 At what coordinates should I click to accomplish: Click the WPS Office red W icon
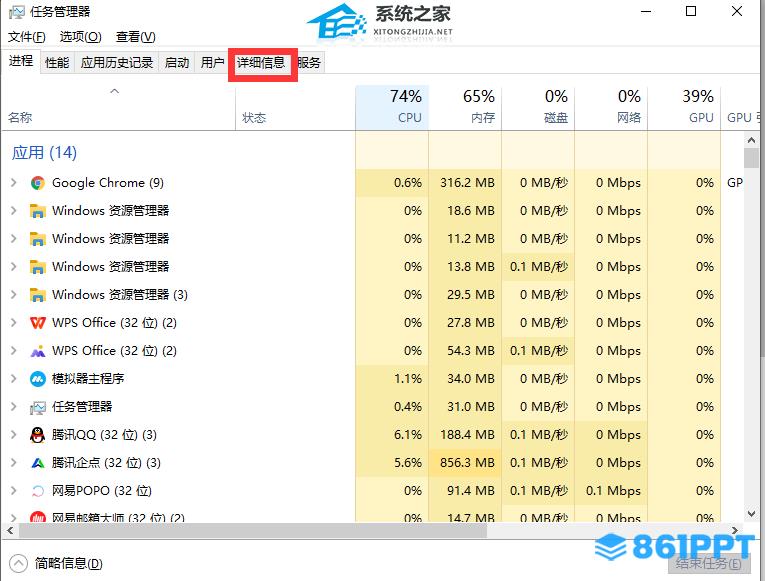pyautogui.click(x=38, y=323)
